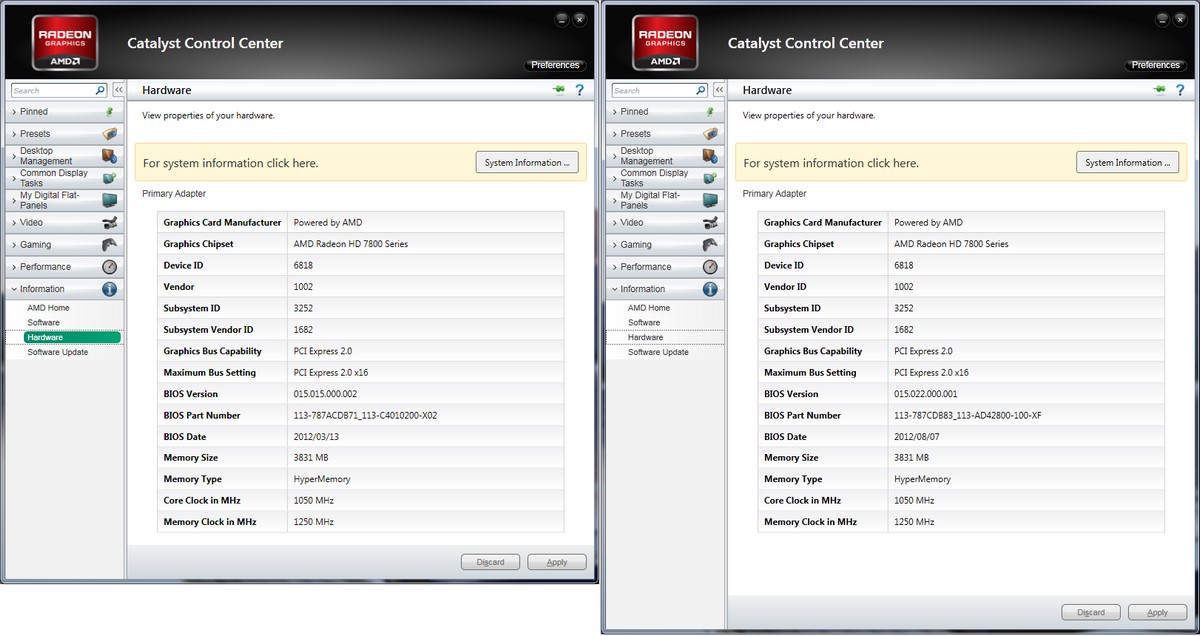
Task: Click the My Digital Flat-Panels monitor icon in the left window
Action: pyautogui.click(x=110, y=200)
